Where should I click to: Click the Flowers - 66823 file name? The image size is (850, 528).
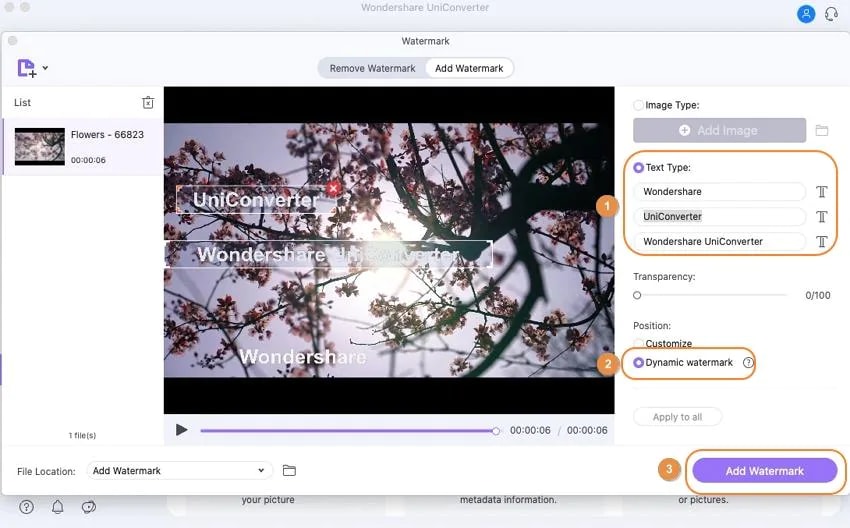coord(107,134)
